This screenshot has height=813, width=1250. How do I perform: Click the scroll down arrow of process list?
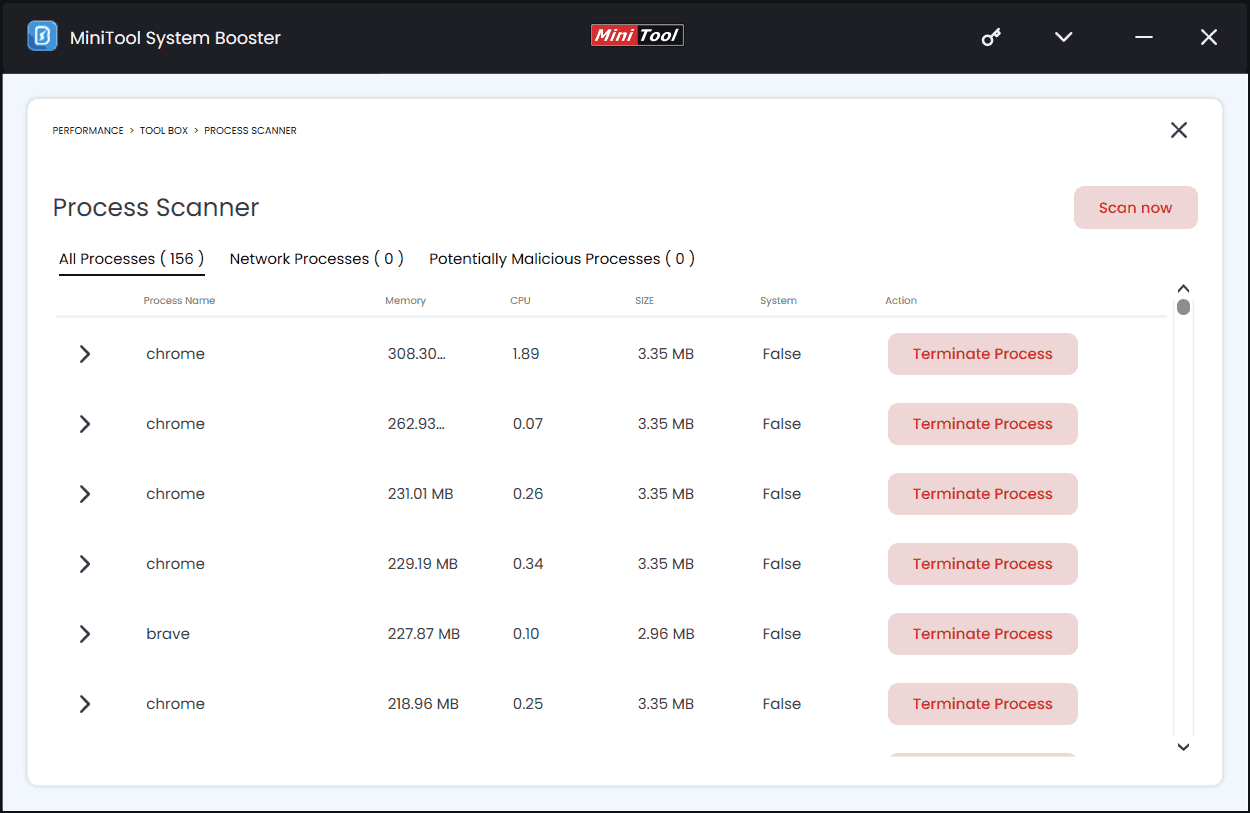[x=1183, y=746]
